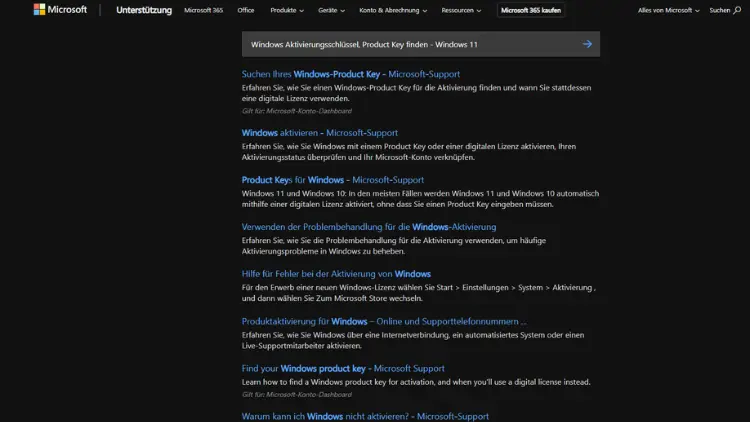This screenshot has width=750, height=422.
Task: Expand Konto & Abrechnung menu
Action: click(x=393, y=10)
